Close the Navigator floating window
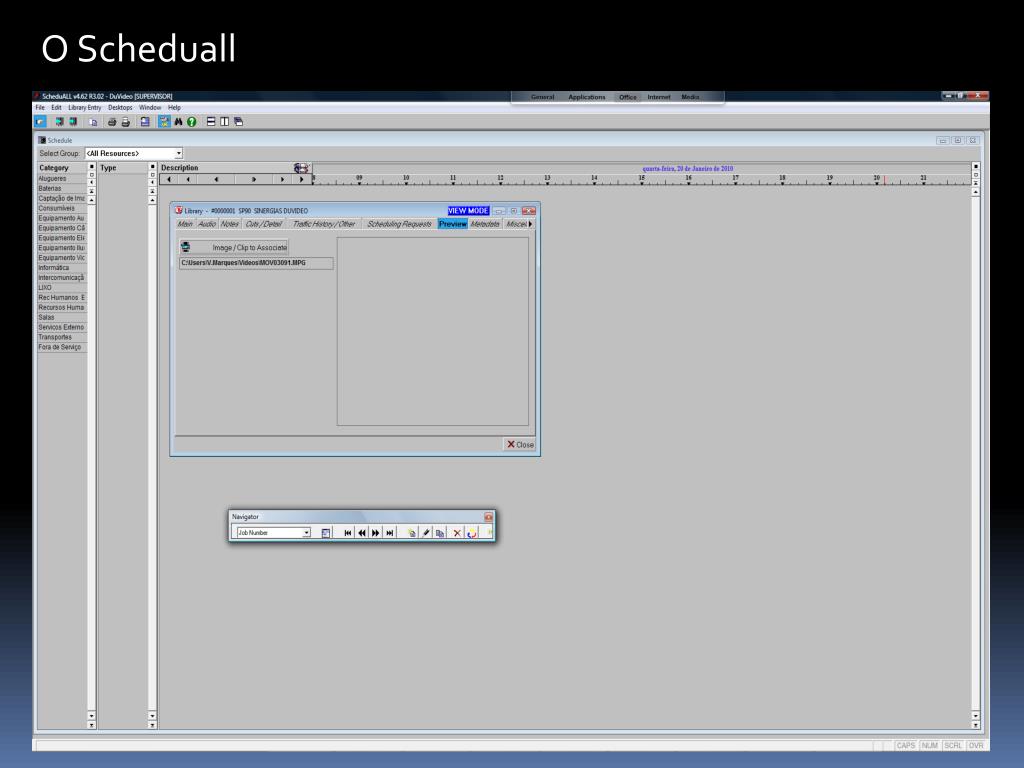The image size is (1024, 768). pos(488,517)
